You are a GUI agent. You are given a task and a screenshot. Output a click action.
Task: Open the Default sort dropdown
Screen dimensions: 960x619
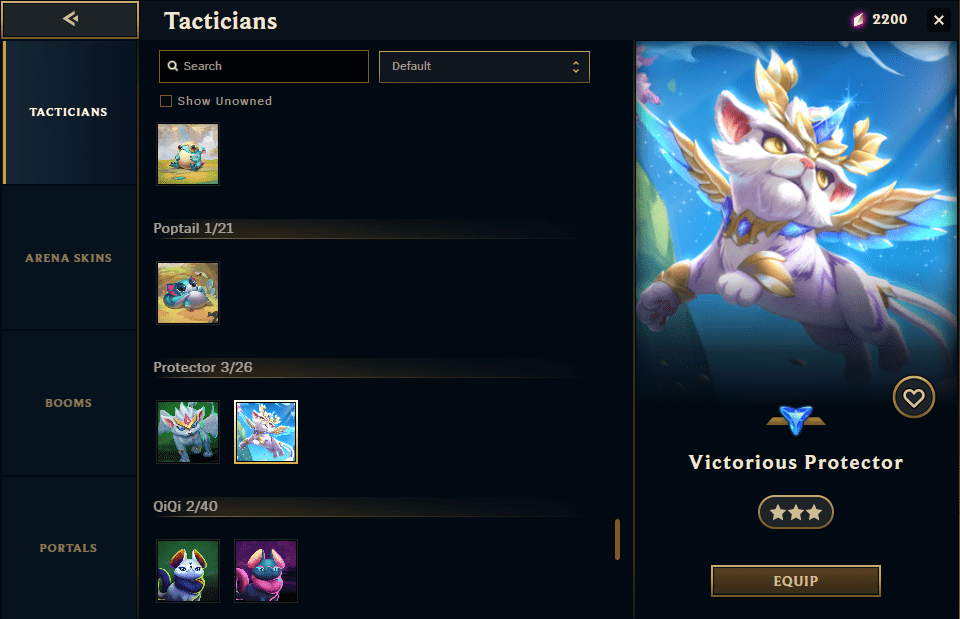point(484,67)
